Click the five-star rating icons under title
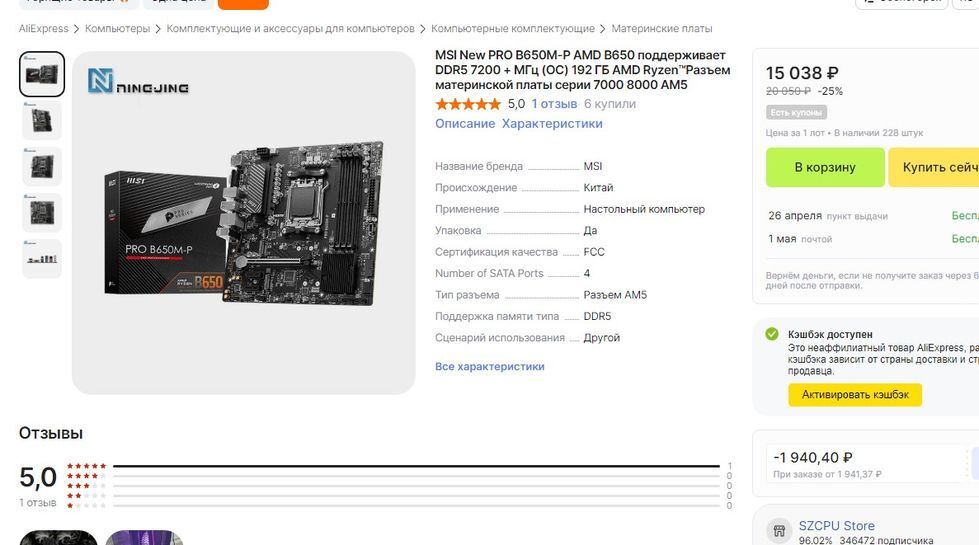 [x=468, y=104]
